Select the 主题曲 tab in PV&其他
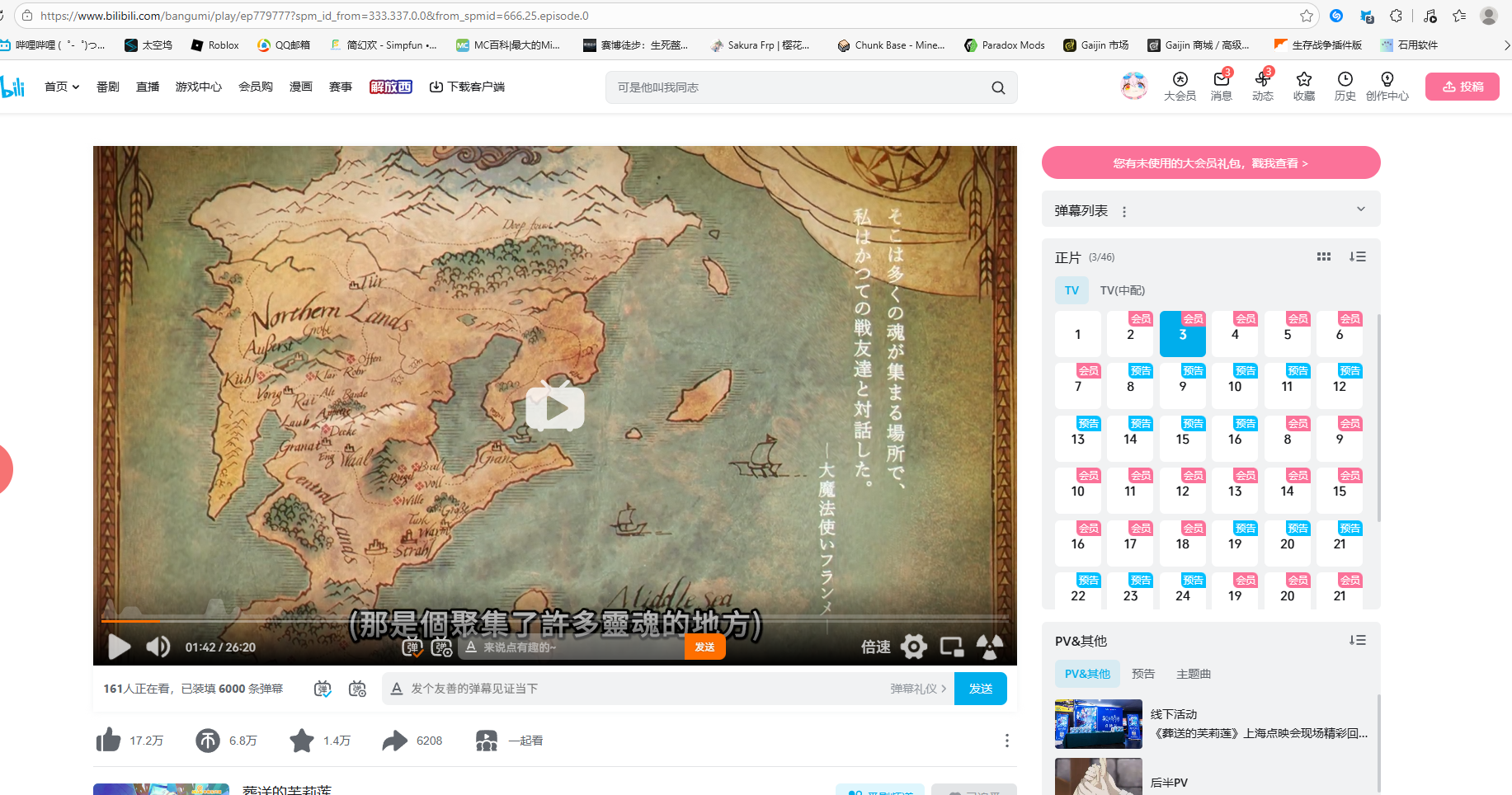 click(1193, 674)
